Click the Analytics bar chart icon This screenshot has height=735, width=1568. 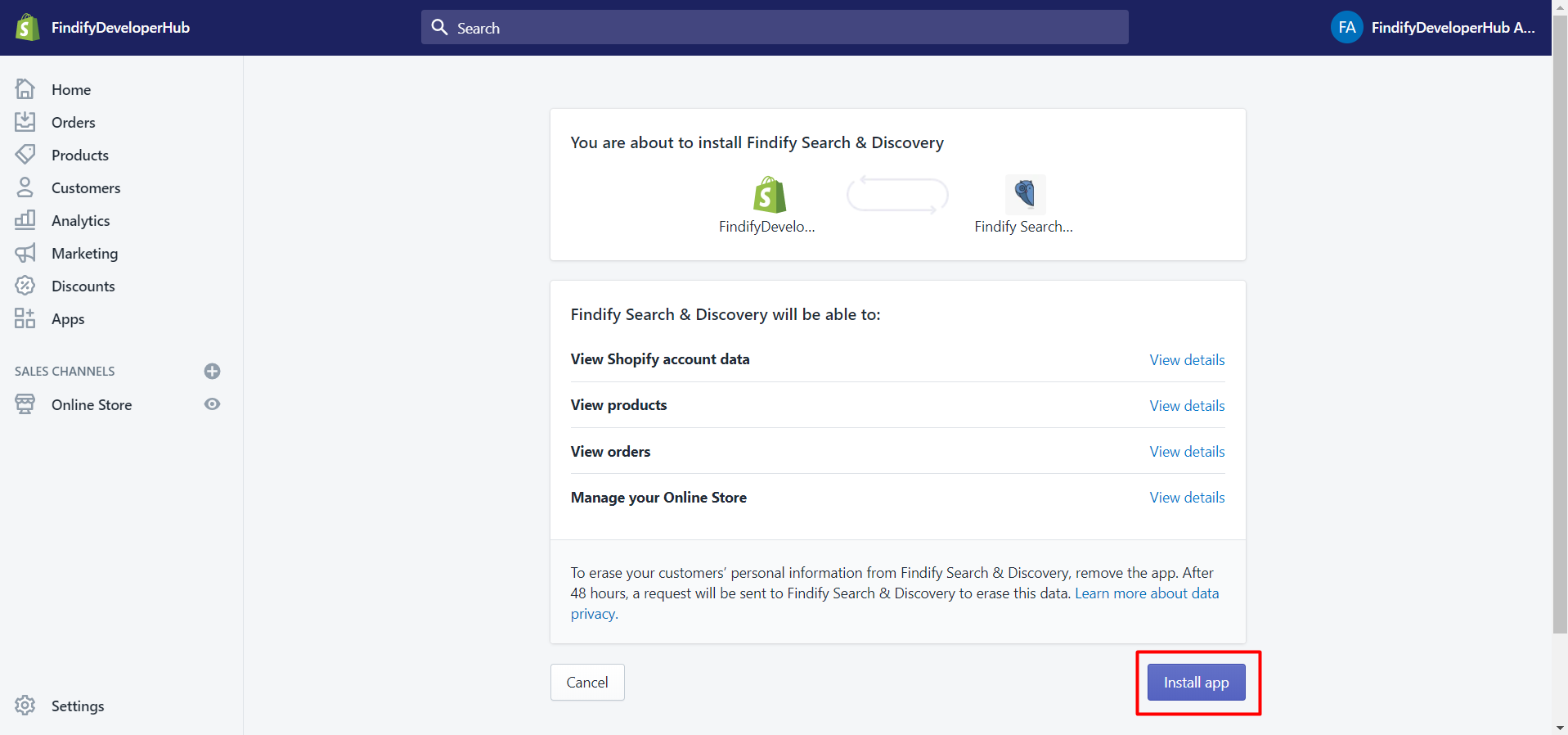point(25,219)
